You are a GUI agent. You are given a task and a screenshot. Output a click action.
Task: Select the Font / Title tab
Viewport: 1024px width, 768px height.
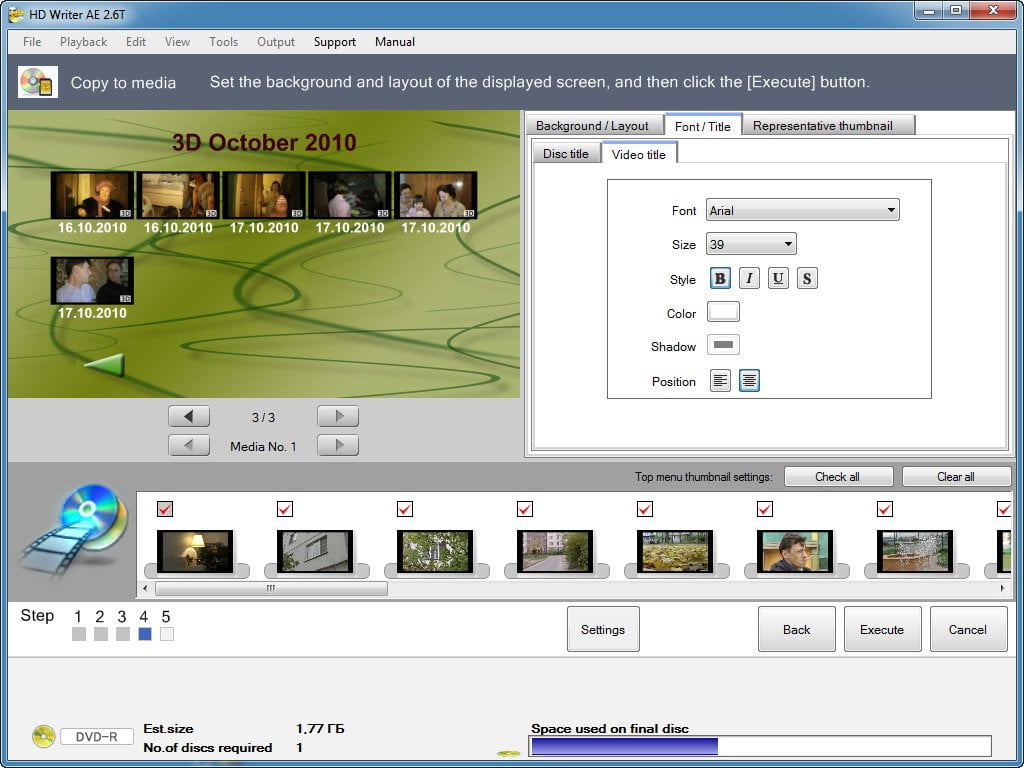[x=703, y=125]
